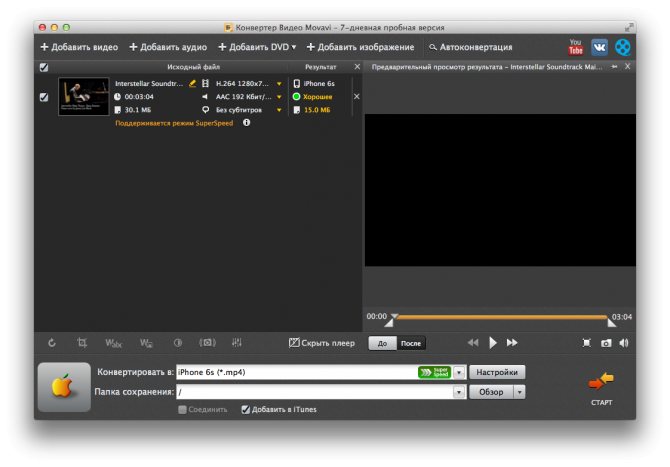Click the YouTube icon in toolbar

575,47
